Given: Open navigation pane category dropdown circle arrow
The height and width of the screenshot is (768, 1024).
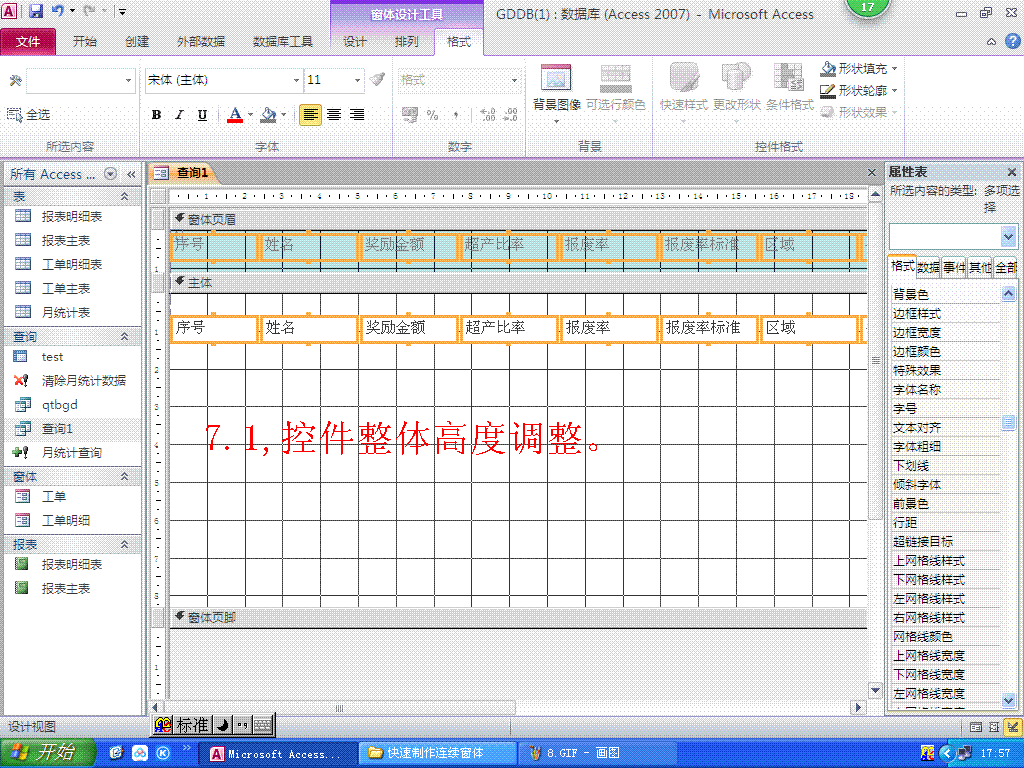Looking at the screenshot, I should pyautogui.click(x=110, y=174).
